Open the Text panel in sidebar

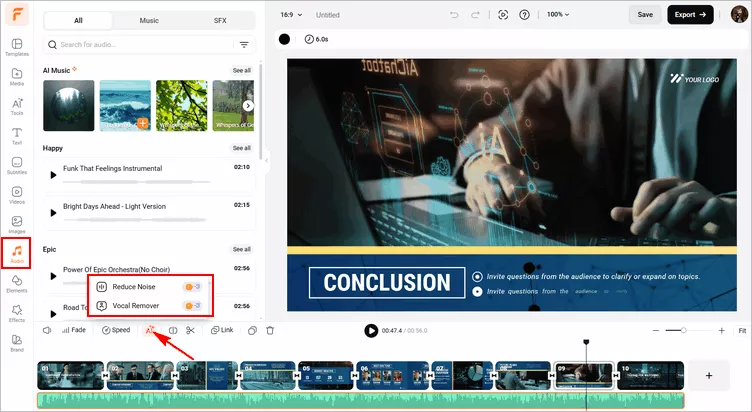click(x=17, y=136)
